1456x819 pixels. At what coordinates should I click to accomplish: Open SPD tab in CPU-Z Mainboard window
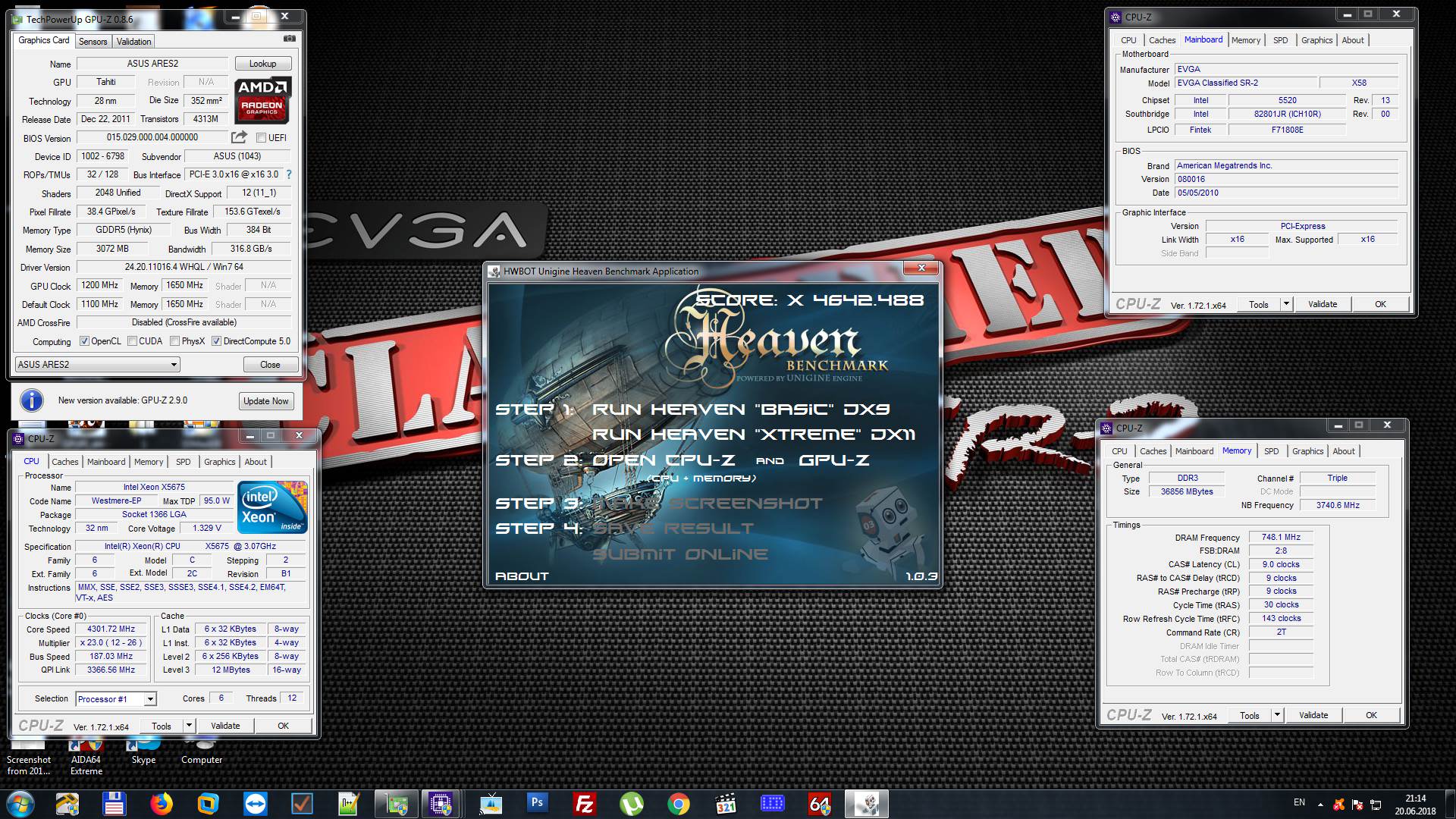coord(1281,40)
